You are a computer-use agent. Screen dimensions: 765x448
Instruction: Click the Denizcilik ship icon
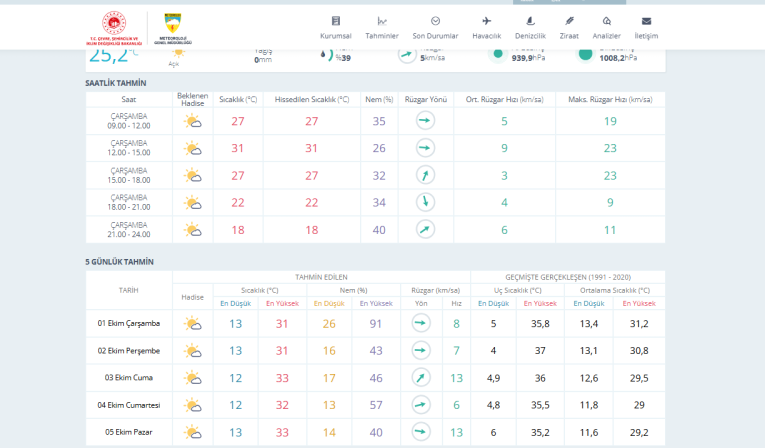[x=530, y=21]
